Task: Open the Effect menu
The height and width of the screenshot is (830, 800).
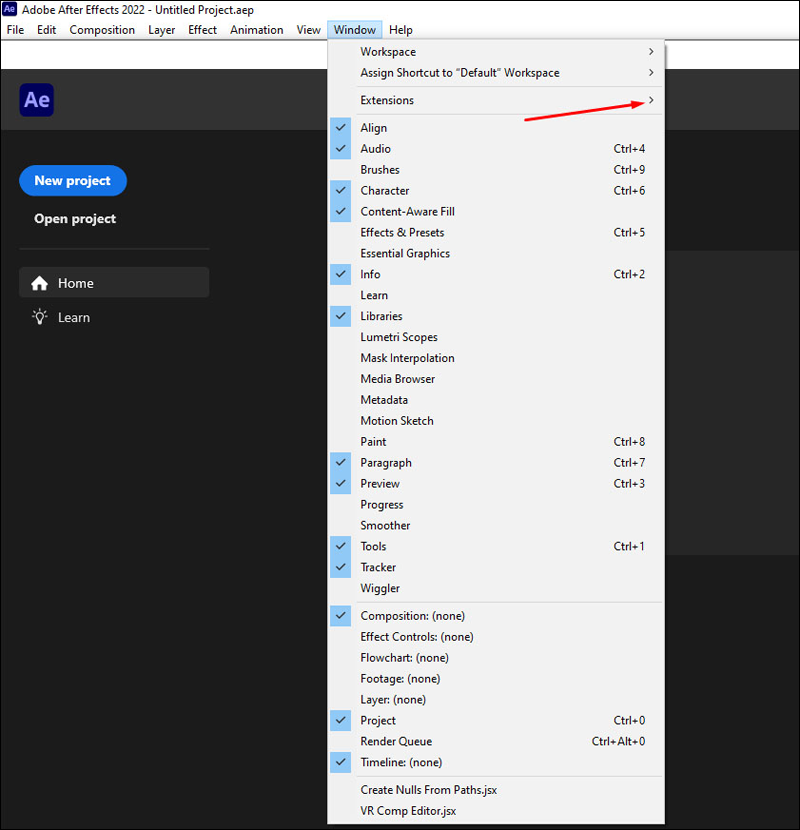Action: 202,30
